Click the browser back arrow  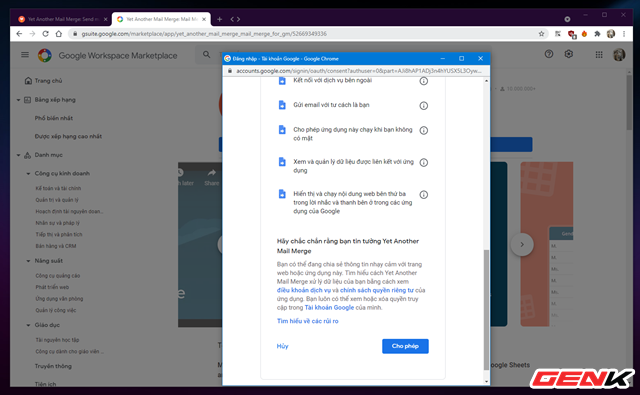point(19,34)
